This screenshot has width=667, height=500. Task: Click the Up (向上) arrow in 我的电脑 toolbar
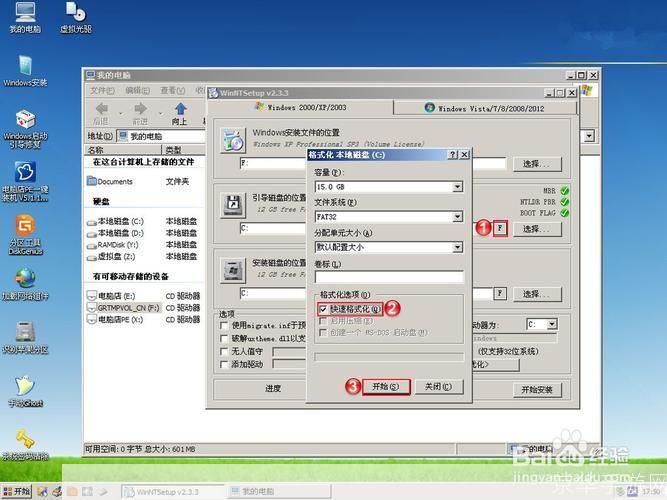point(180,113)
